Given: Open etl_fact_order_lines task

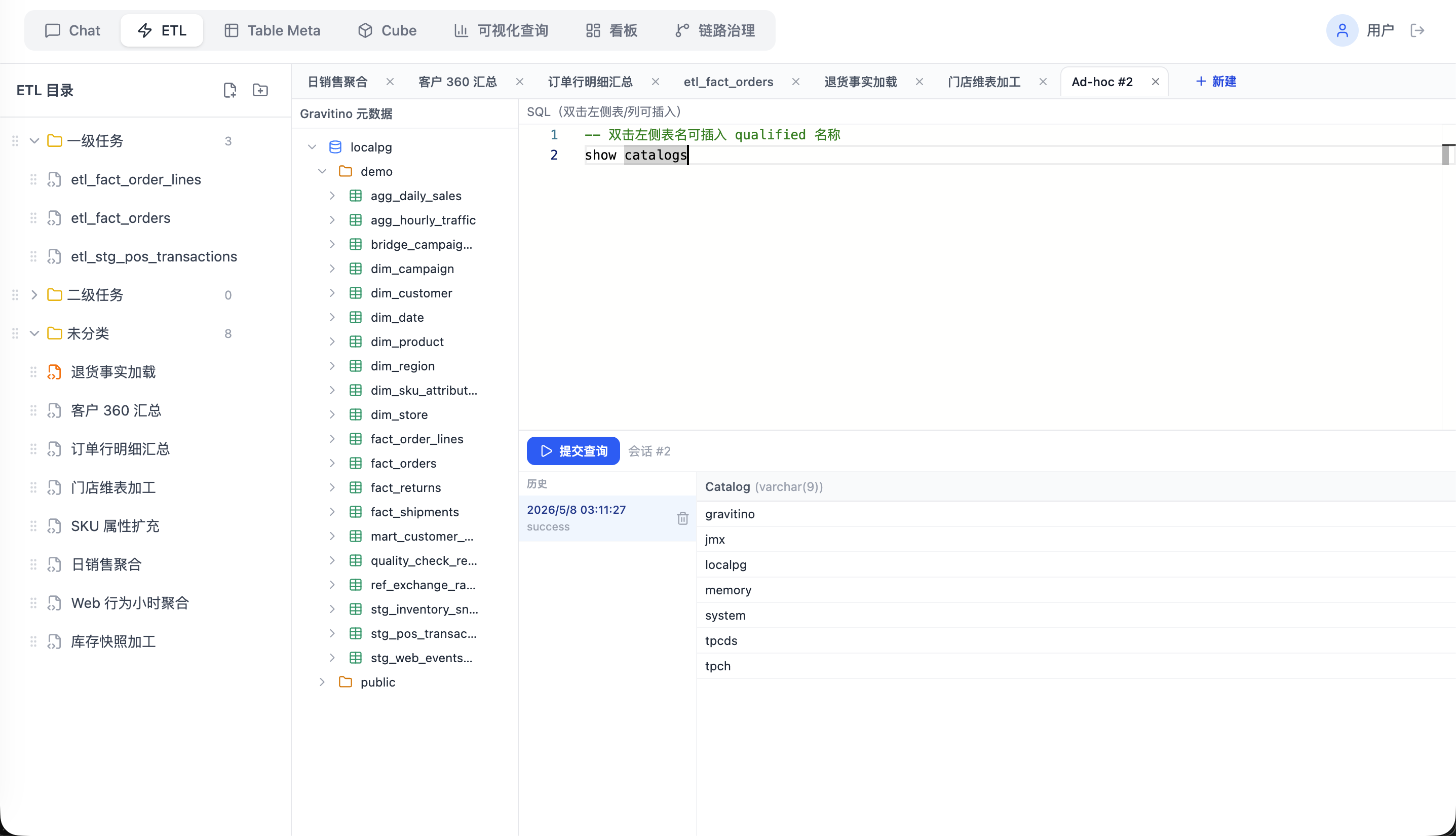Looking at the screenshot, I should (135, 180).
